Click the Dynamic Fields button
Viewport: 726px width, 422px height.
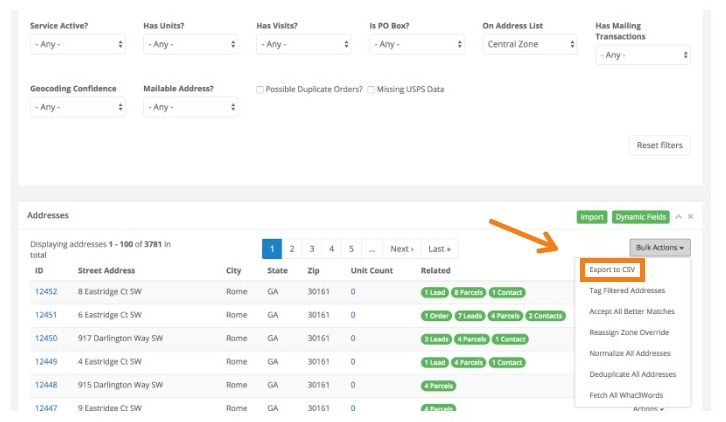[x=641, y=216]
